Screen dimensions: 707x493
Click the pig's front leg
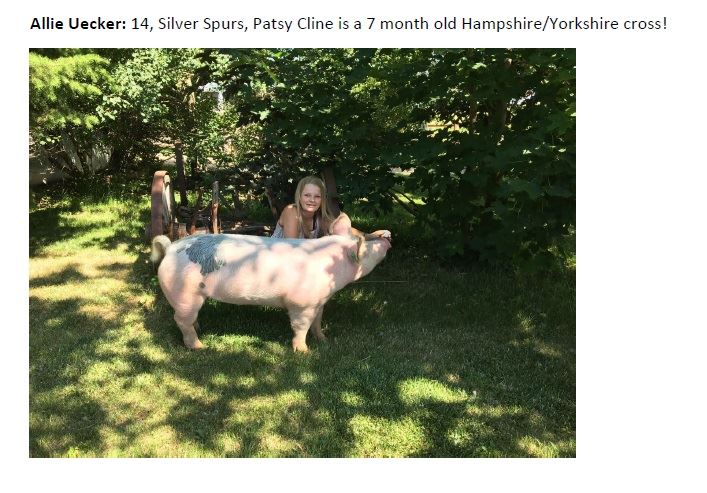pos(301,328)
